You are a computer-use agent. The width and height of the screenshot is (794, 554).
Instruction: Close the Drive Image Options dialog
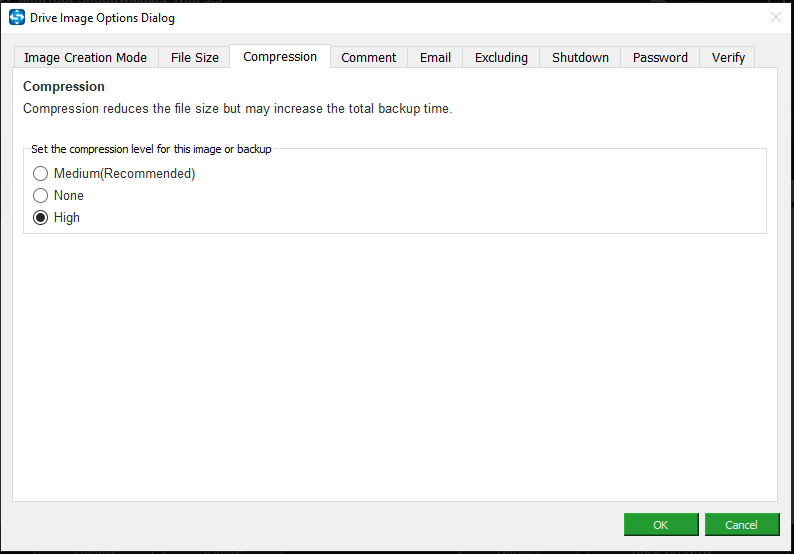coord(776,18)
